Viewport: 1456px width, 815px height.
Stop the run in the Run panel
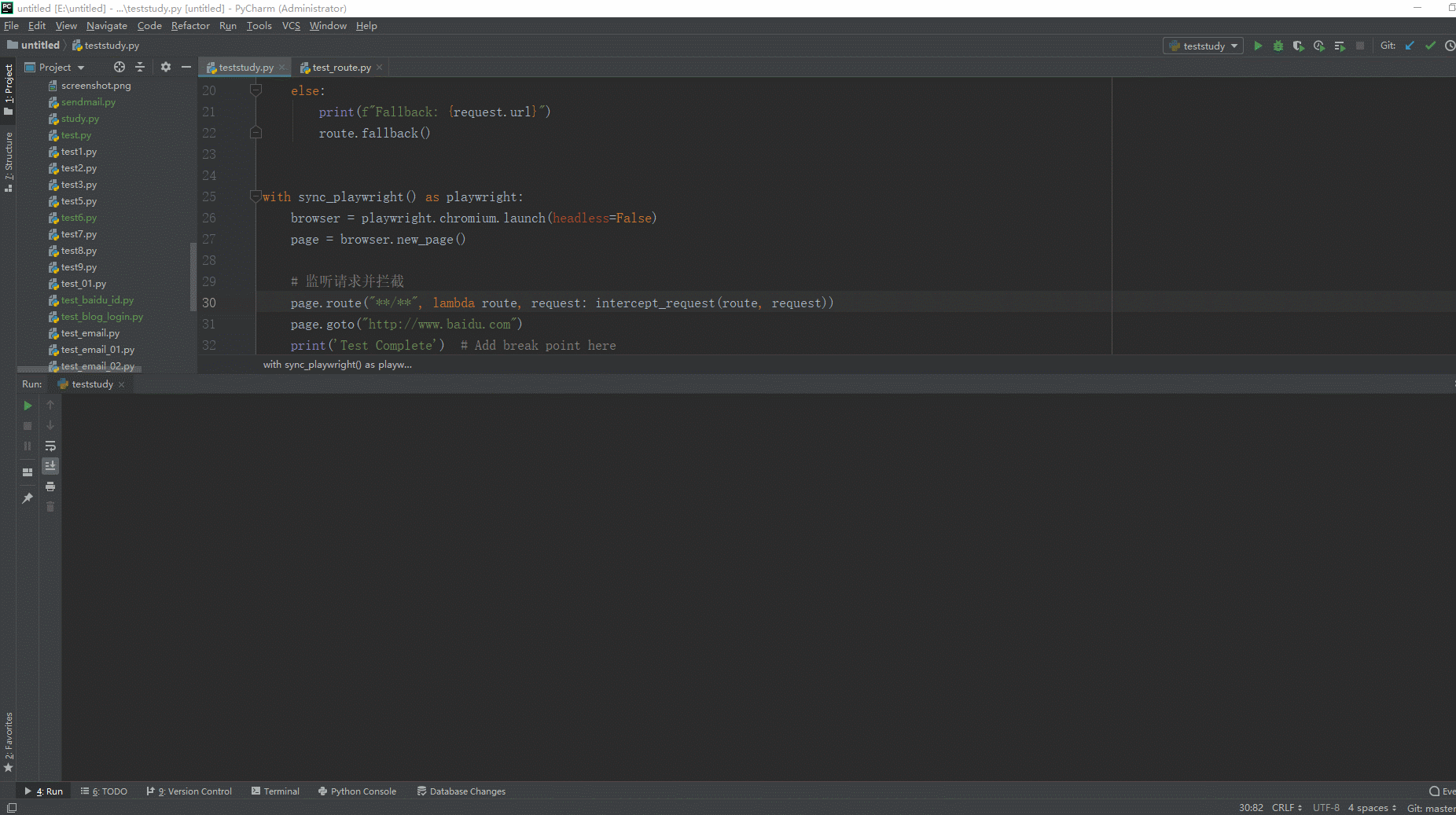click(x=28, y=426)
